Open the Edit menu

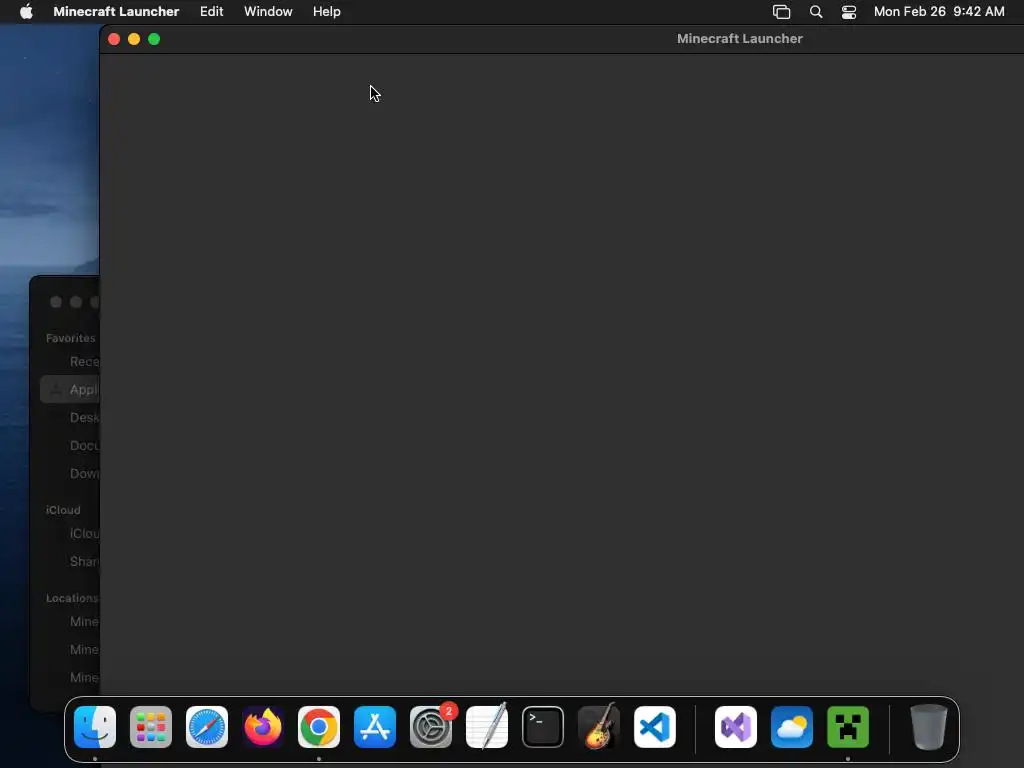[x=212, y=12]
